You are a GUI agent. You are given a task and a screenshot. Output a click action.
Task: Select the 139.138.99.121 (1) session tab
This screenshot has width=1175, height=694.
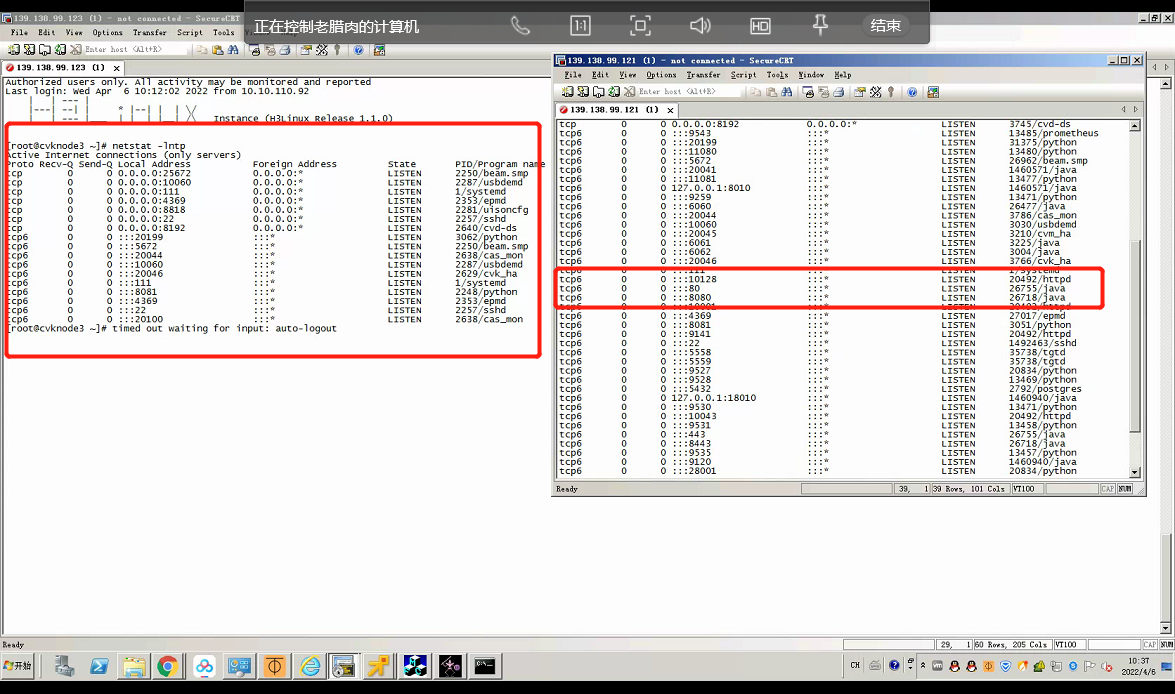613,110
